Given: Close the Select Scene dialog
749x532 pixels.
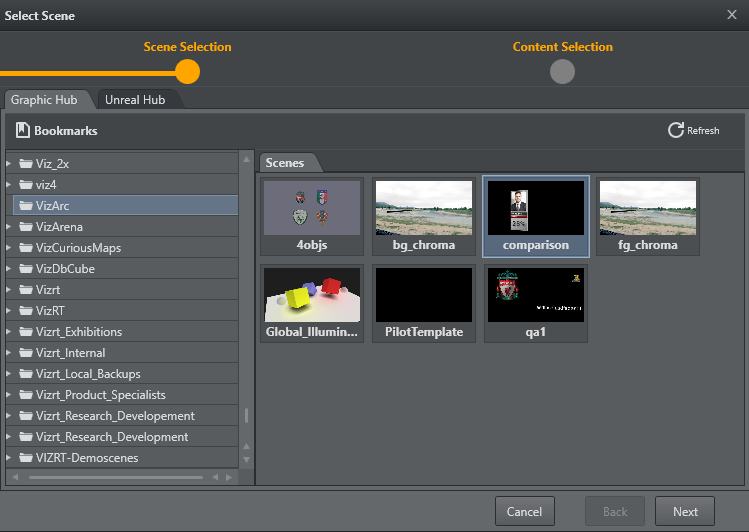Looking at the screenshot, I should tap(731, 15).
